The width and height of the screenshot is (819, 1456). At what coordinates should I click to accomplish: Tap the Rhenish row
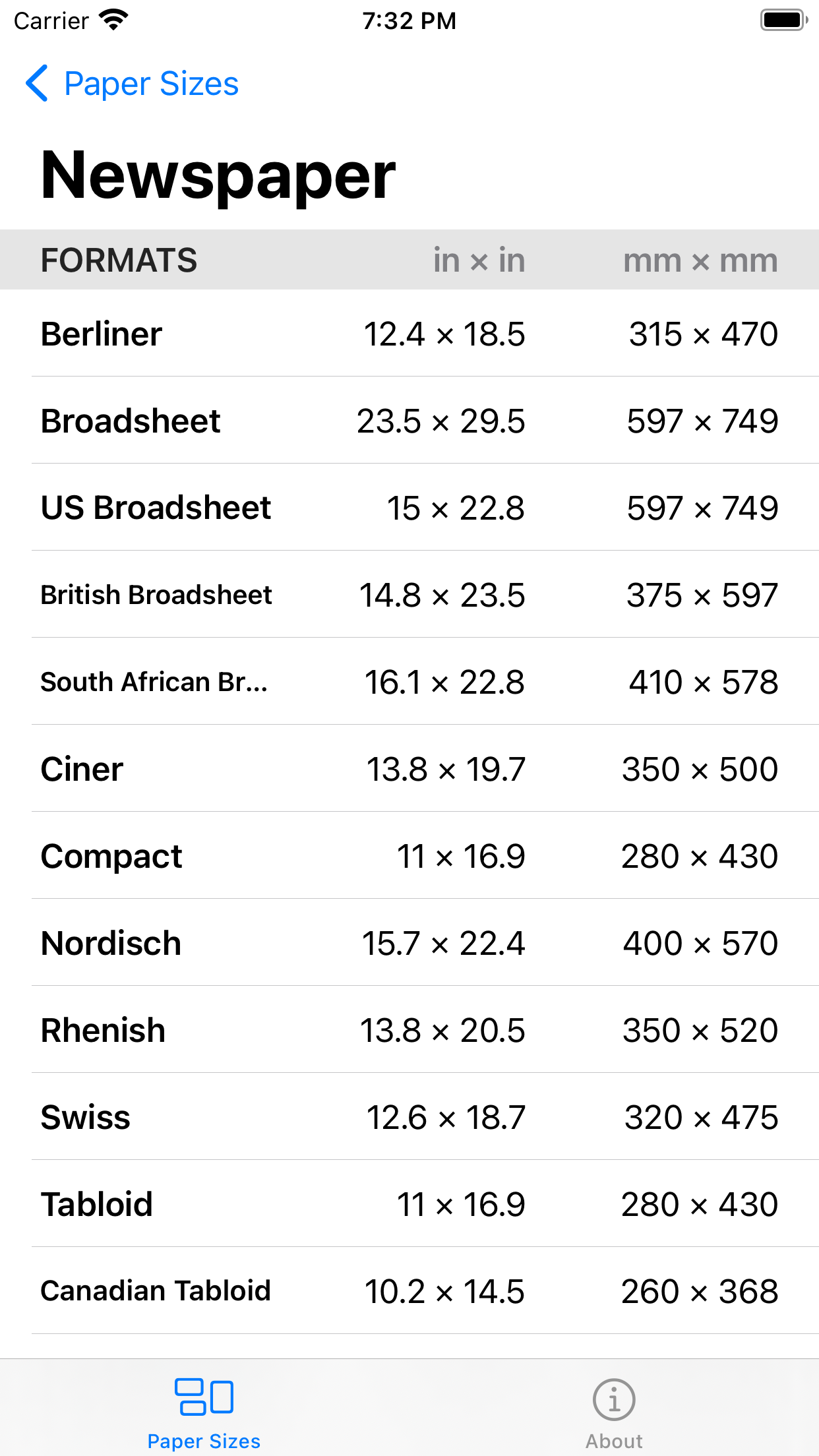pos(409,1030)
